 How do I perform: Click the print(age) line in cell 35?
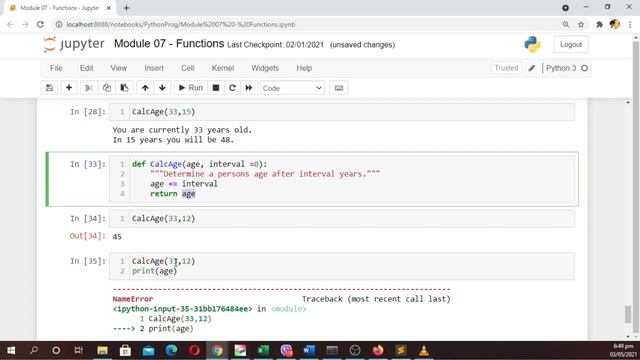(154, 271)
